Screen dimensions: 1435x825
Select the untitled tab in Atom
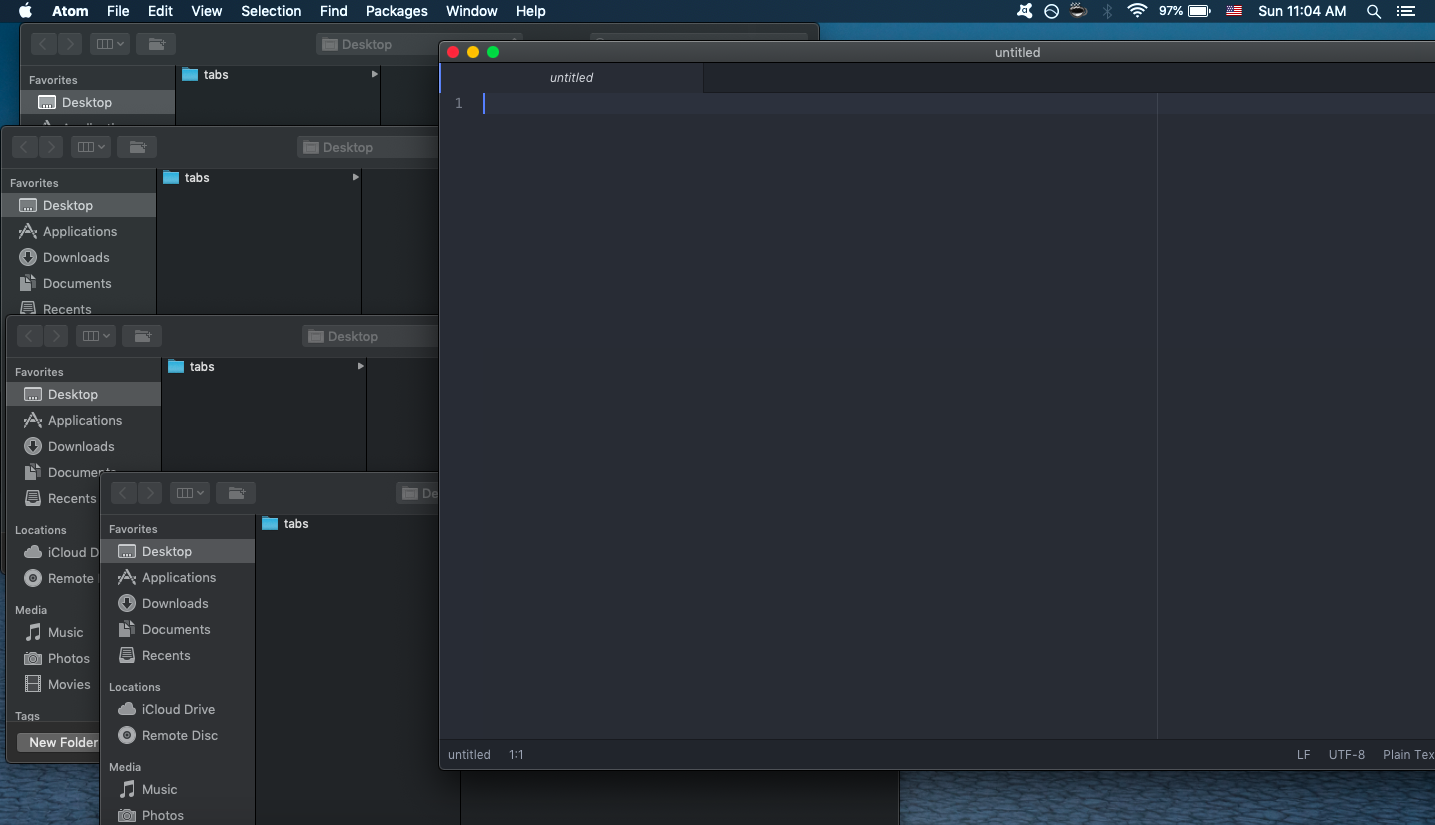[x=571, y=77]
